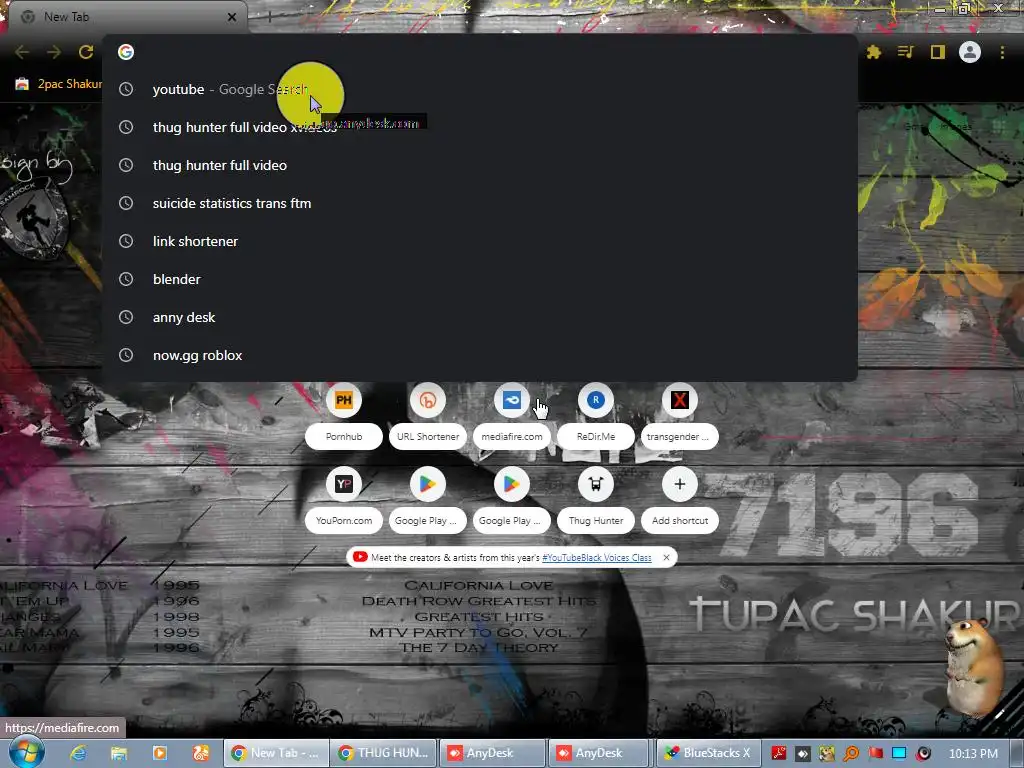Open the Extensions puzzle icon
Image resolution: width=1024 pixels, height=768 pixels.
(x=874, y=52)
